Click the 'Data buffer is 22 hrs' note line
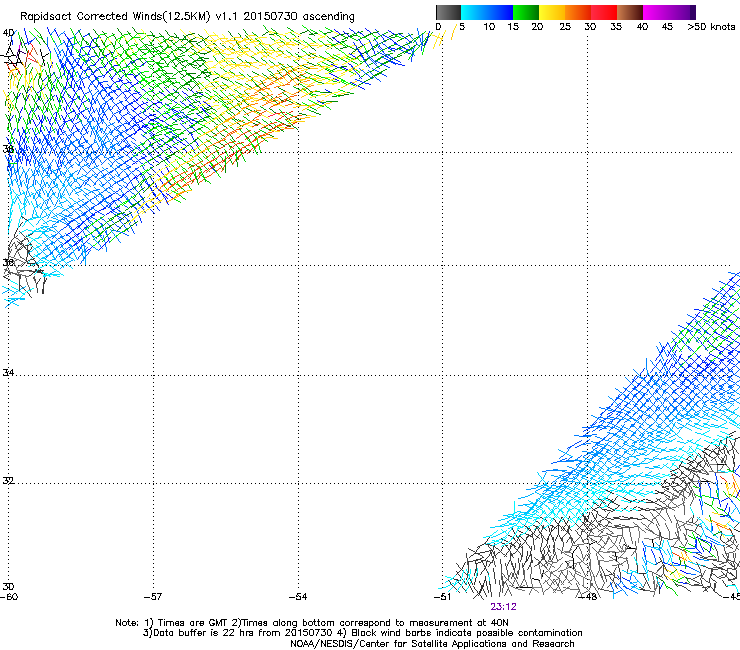Screen dimensions: 740x650 pyautogui.click(x=362, y=633)
